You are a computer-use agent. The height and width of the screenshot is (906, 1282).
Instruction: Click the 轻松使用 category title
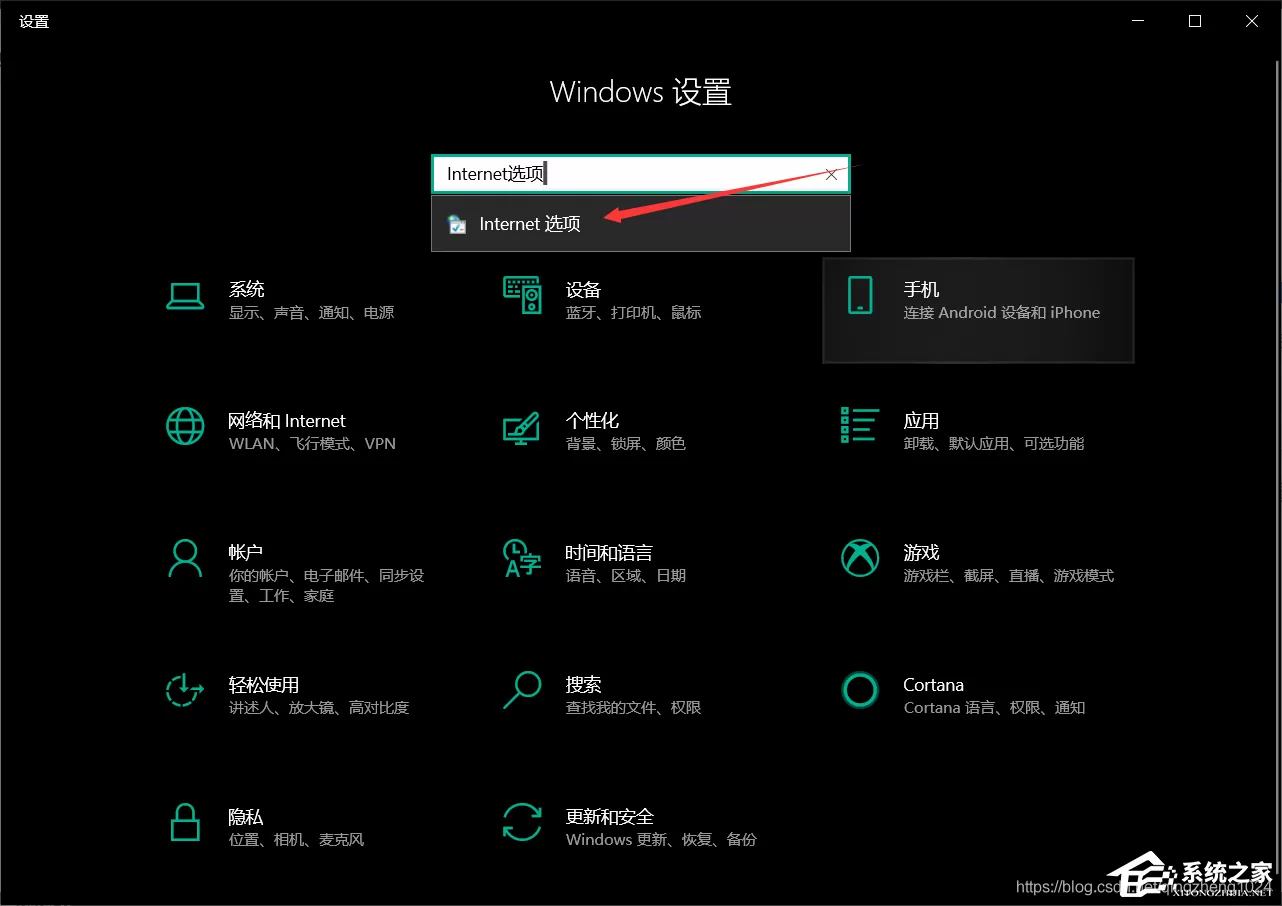coord(264,685)
